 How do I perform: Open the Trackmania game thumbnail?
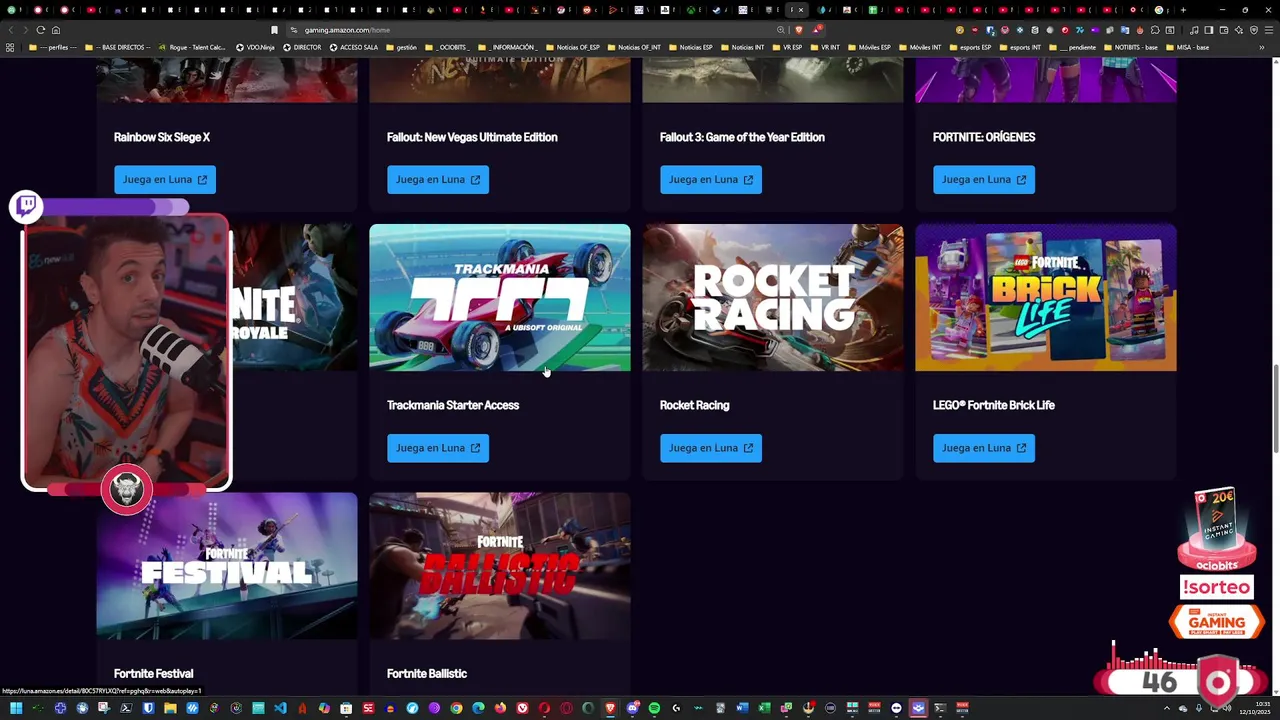tap(500, 297)
